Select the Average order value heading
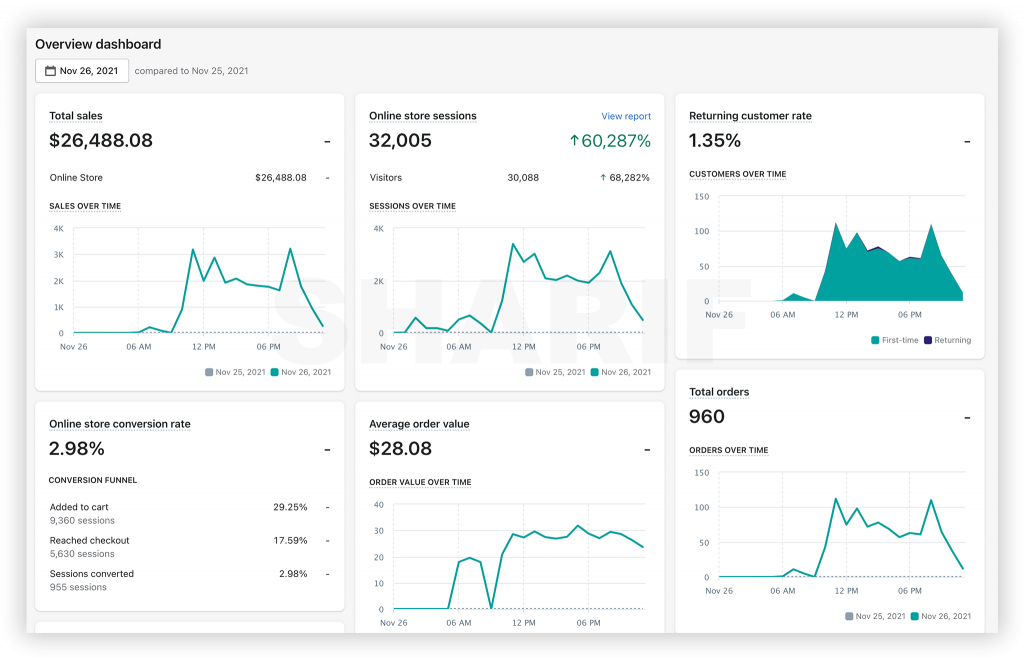Image resolution: width=1024 pixels, height=661 pixels. click(419, 424)
